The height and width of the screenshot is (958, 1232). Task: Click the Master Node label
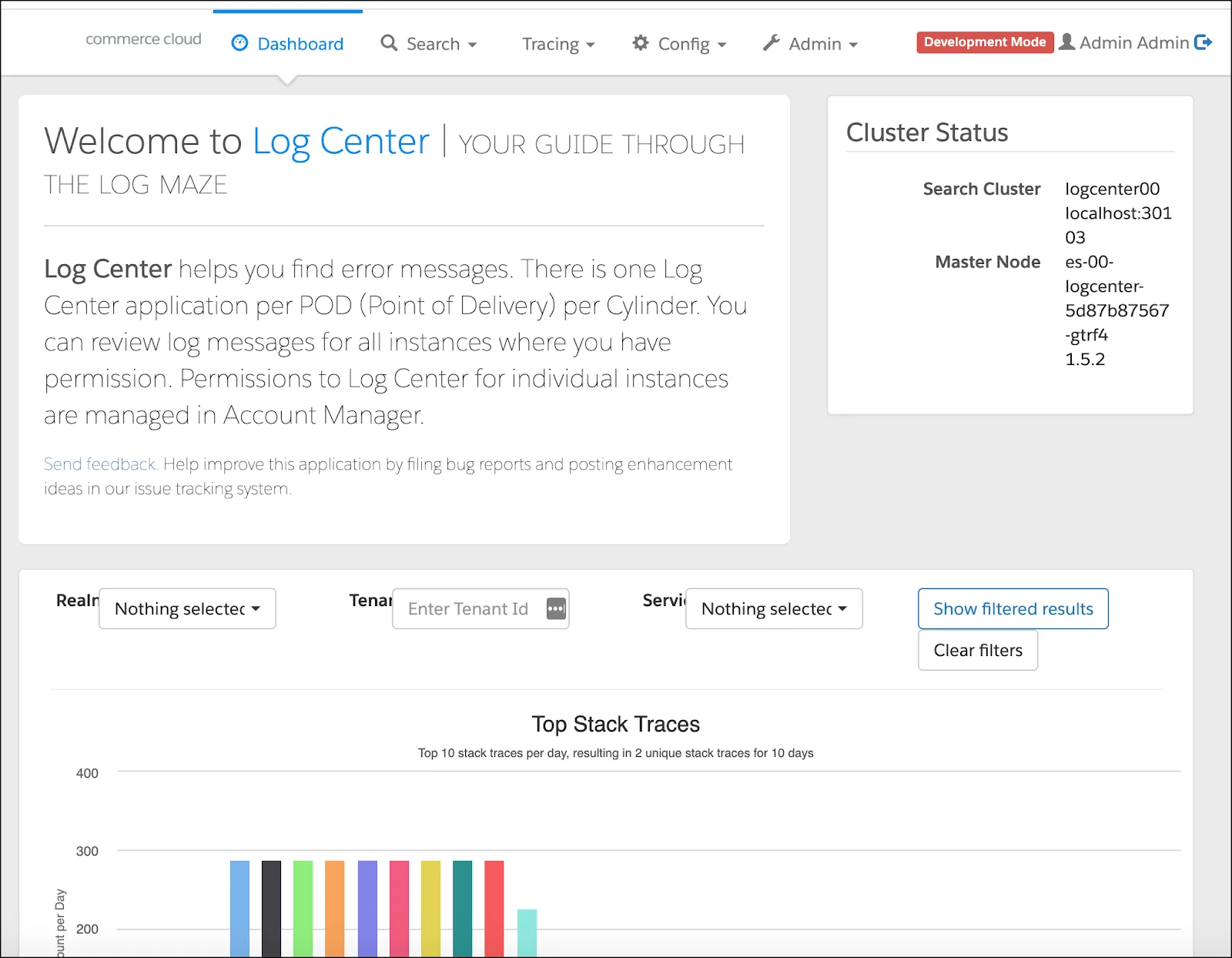tap(988, 262)
